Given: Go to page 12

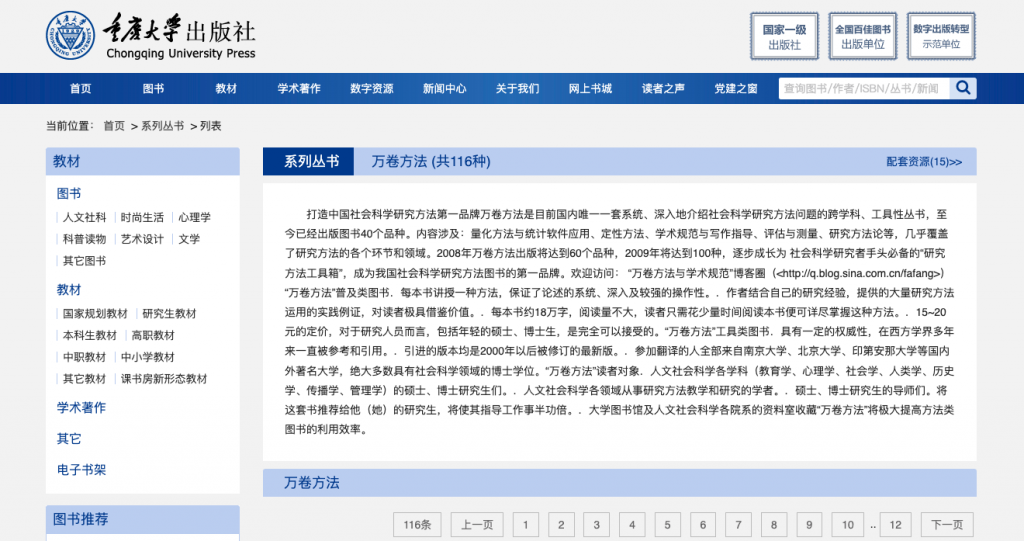Looking at the screenshot, I should click(895, 525).
